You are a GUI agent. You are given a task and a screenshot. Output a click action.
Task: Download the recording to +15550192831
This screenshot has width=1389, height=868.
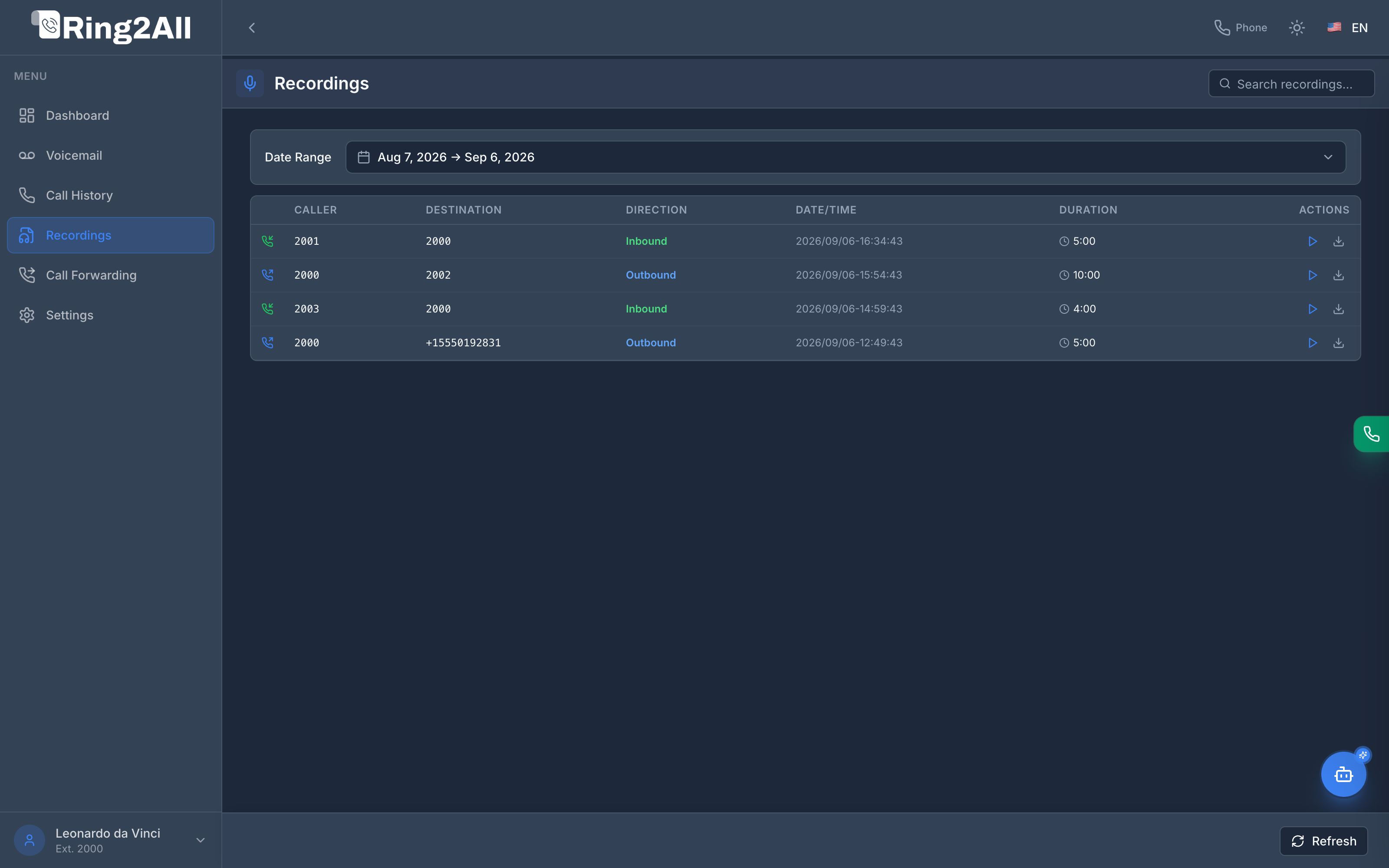pyautogui.click(x=1339, y=343)
